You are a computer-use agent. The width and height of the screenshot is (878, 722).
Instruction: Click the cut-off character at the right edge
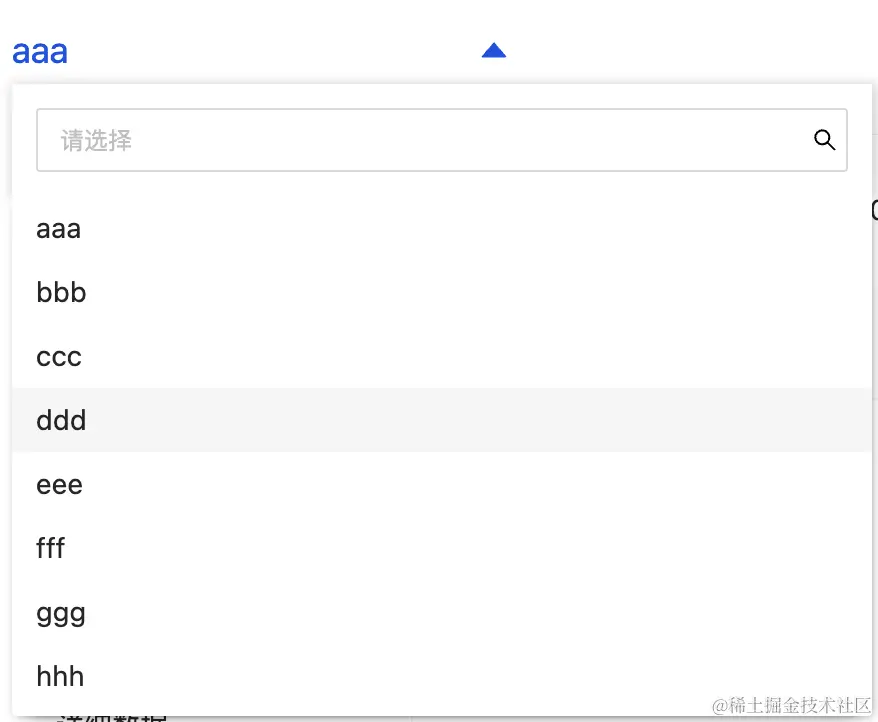(x=874, y=210)
